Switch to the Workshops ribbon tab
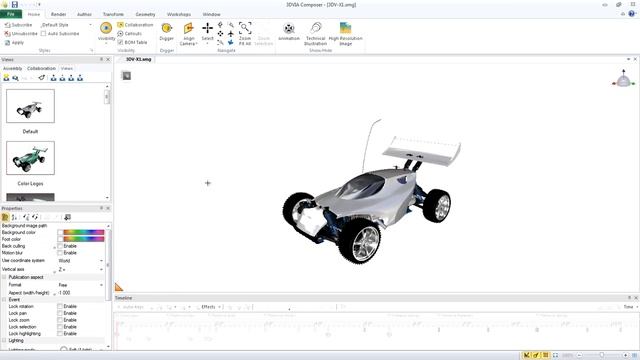This screenshot has width=640, height=360. (179, 14)
